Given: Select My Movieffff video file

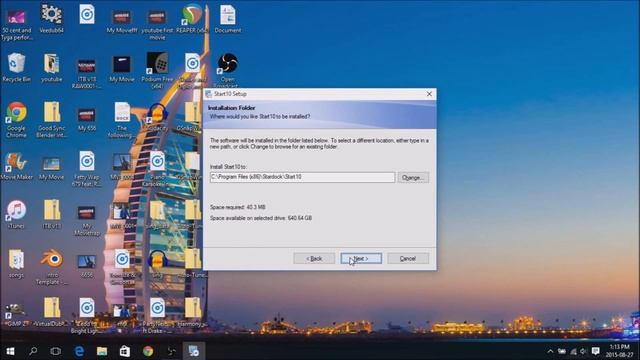Looking at the screenshot, I should (122, 21).
